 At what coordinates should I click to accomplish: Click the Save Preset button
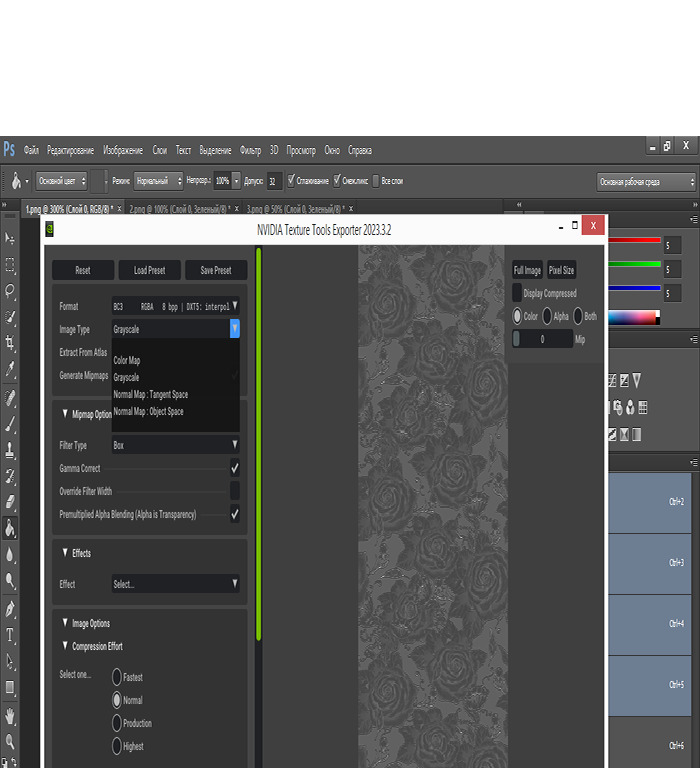click(x=216, y=270)
